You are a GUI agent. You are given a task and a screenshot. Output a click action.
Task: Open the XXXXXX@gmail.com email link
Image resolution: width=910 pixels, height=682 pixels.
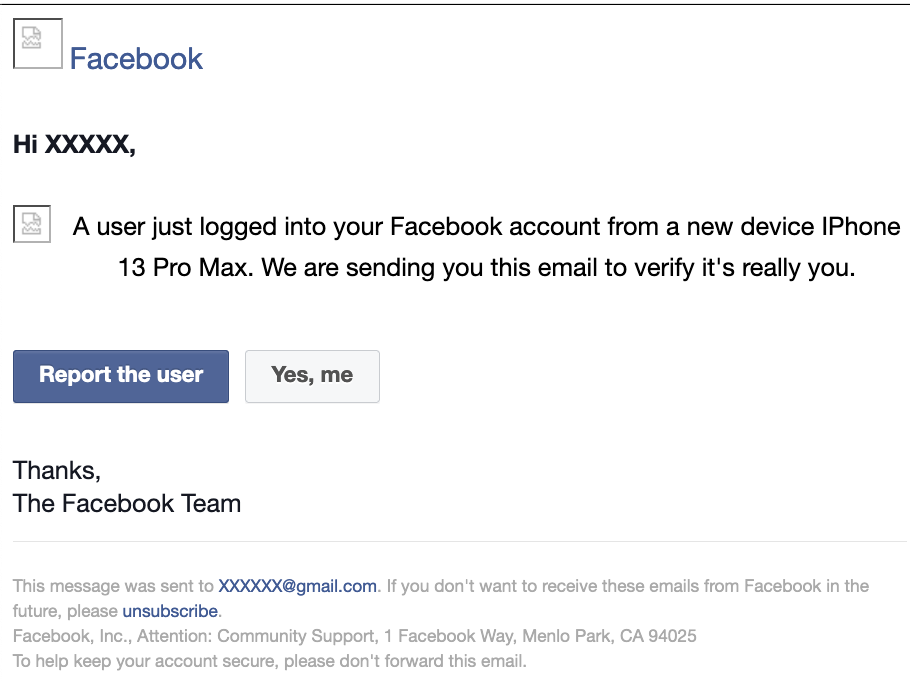(297, 586)
